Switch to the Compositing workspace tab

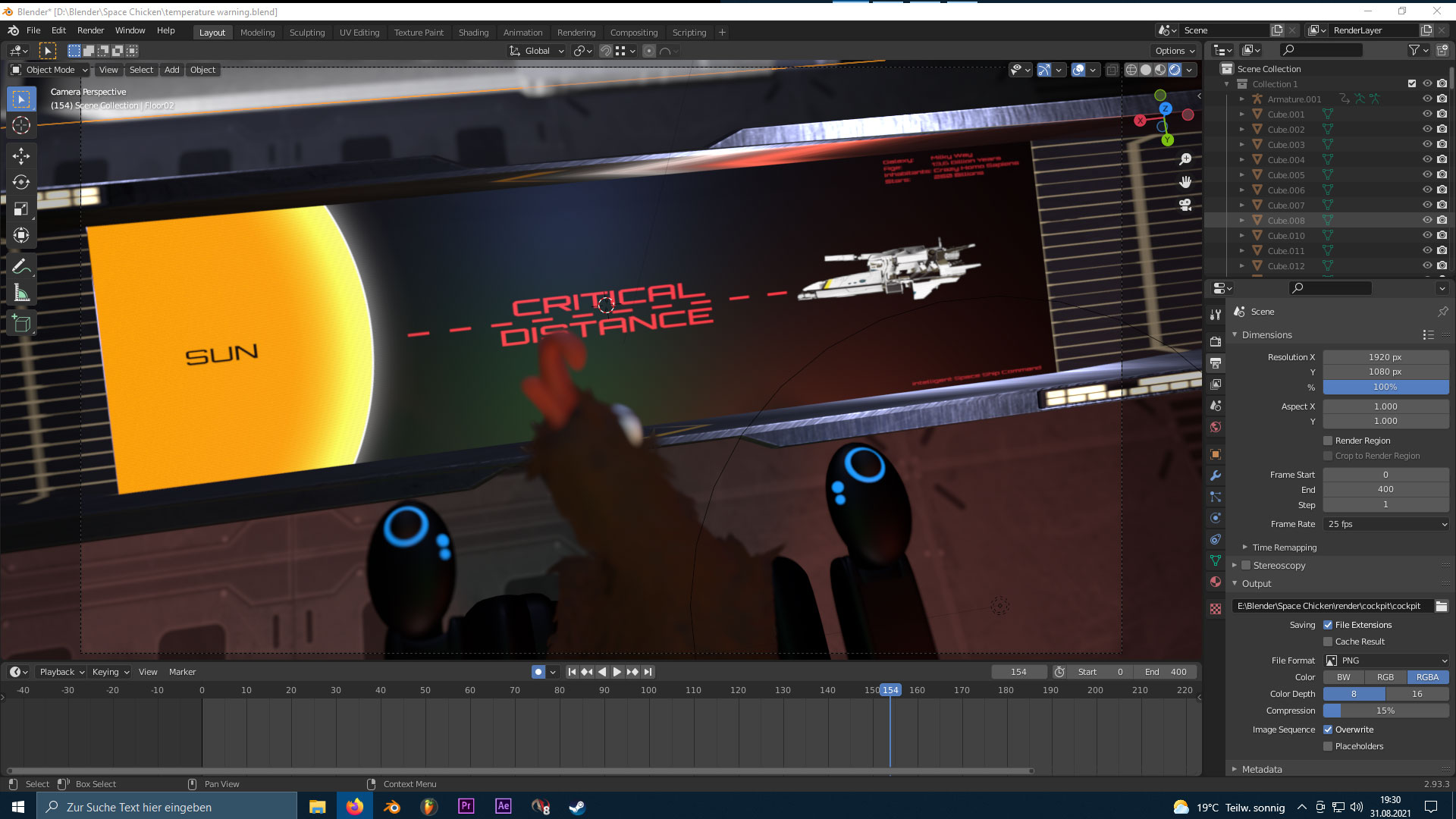click(x=634, y=33)
